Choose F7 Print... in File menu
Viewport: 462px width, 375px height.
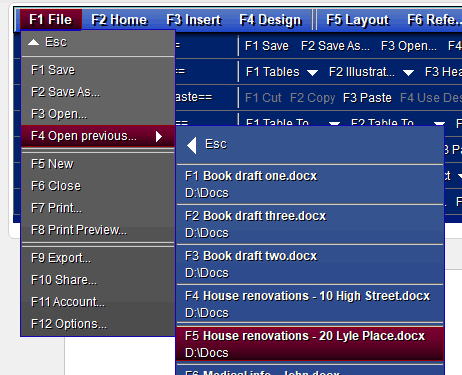coord(98,208)
